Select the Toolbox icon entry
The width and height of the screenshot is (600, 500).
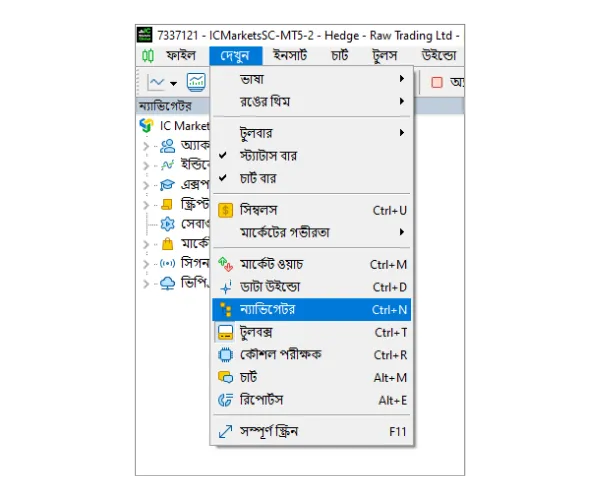click(225, 332)
